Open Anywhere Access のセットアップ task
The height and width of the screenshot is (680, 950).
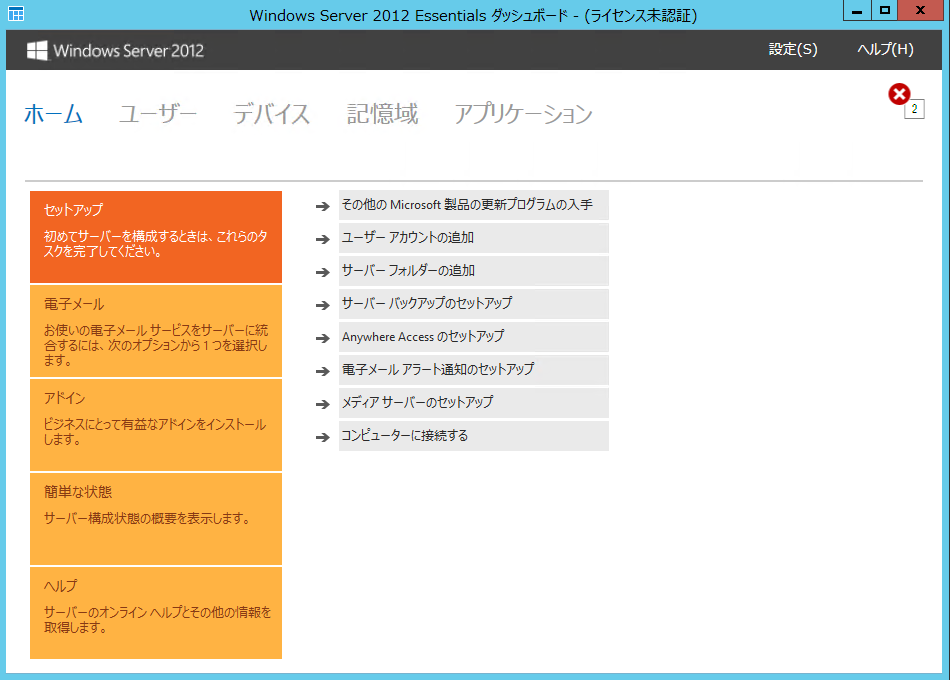474,336
